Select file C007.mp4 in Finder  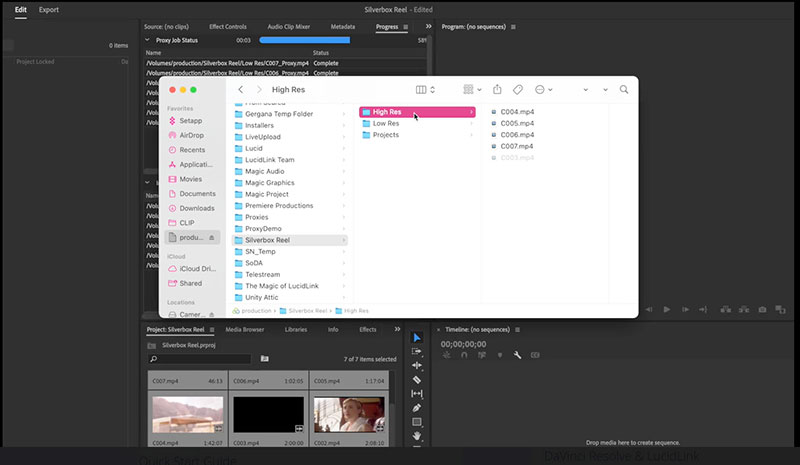[x=516, y=146]
